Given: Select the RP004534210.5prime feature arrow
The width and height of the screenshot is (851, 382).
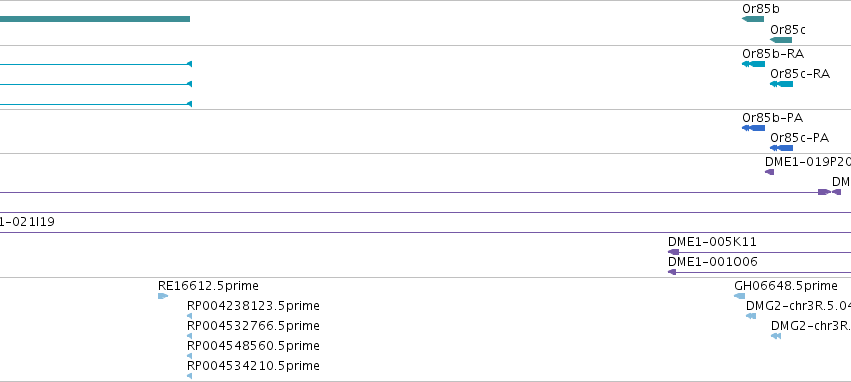Looking at the screenshot, I should 189,376.
